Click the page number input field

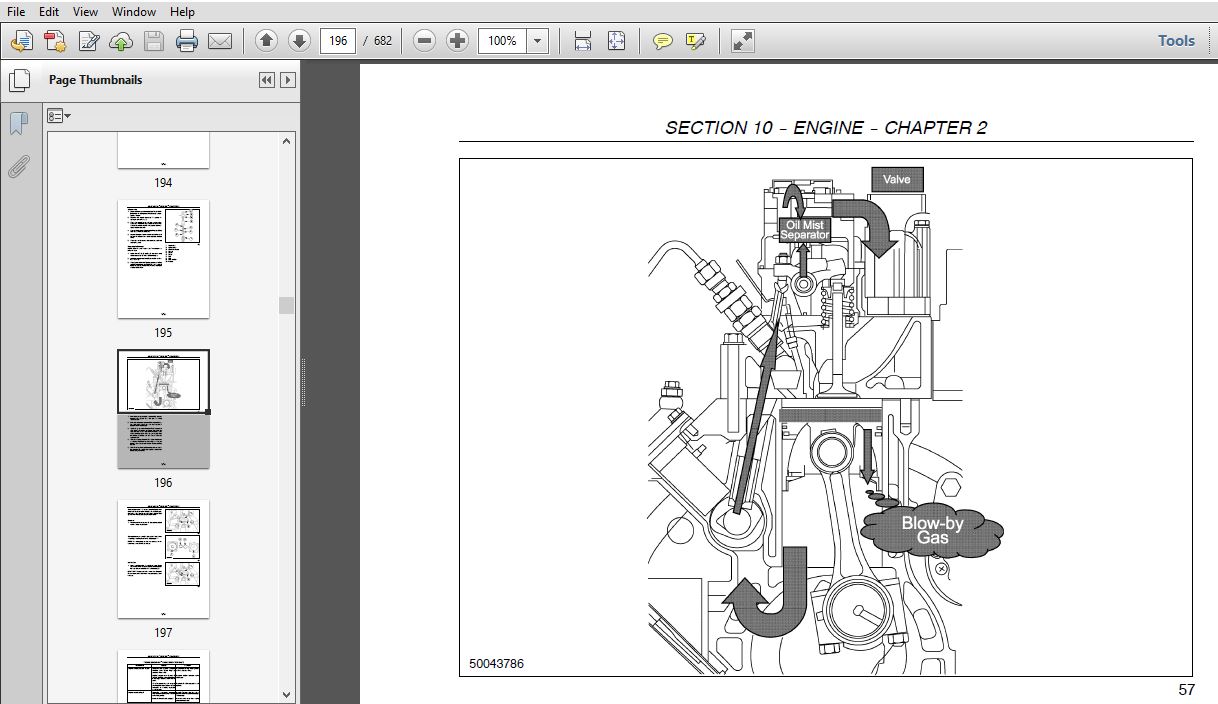pyautogui.click(x=339, y=41)
